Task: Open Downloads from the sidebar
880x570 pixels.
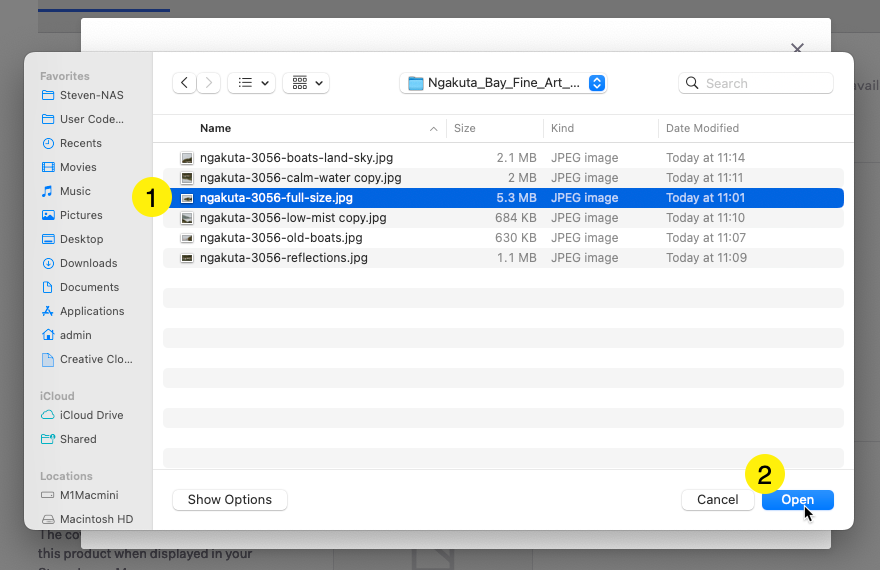Action: click(x=88, y=263)
